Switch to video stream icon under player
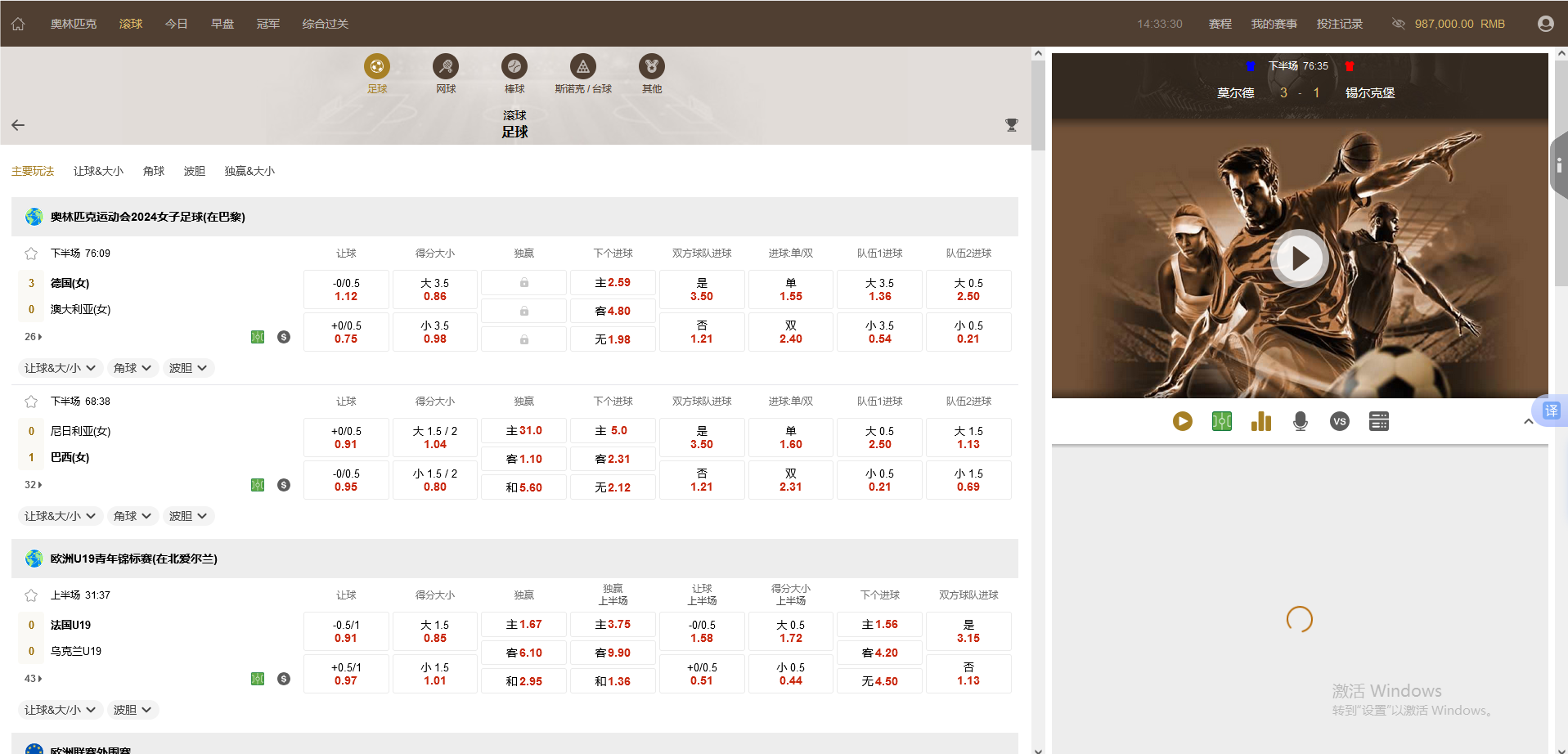Viewport: 1568px width, 754px height. pyautogui.click(x=1183, y=421)
